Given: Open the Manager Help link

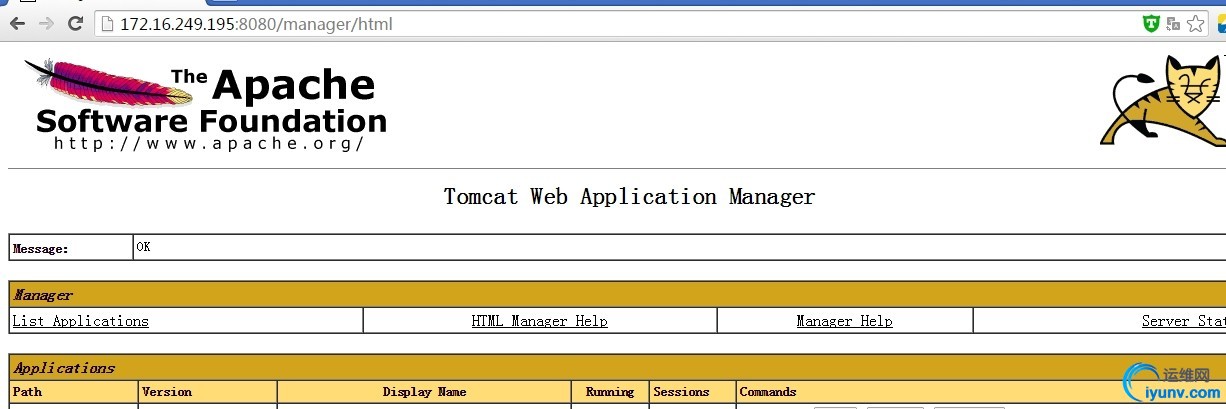Looking at the screenshot, I should pyautogui.click(x=844, y=321).
